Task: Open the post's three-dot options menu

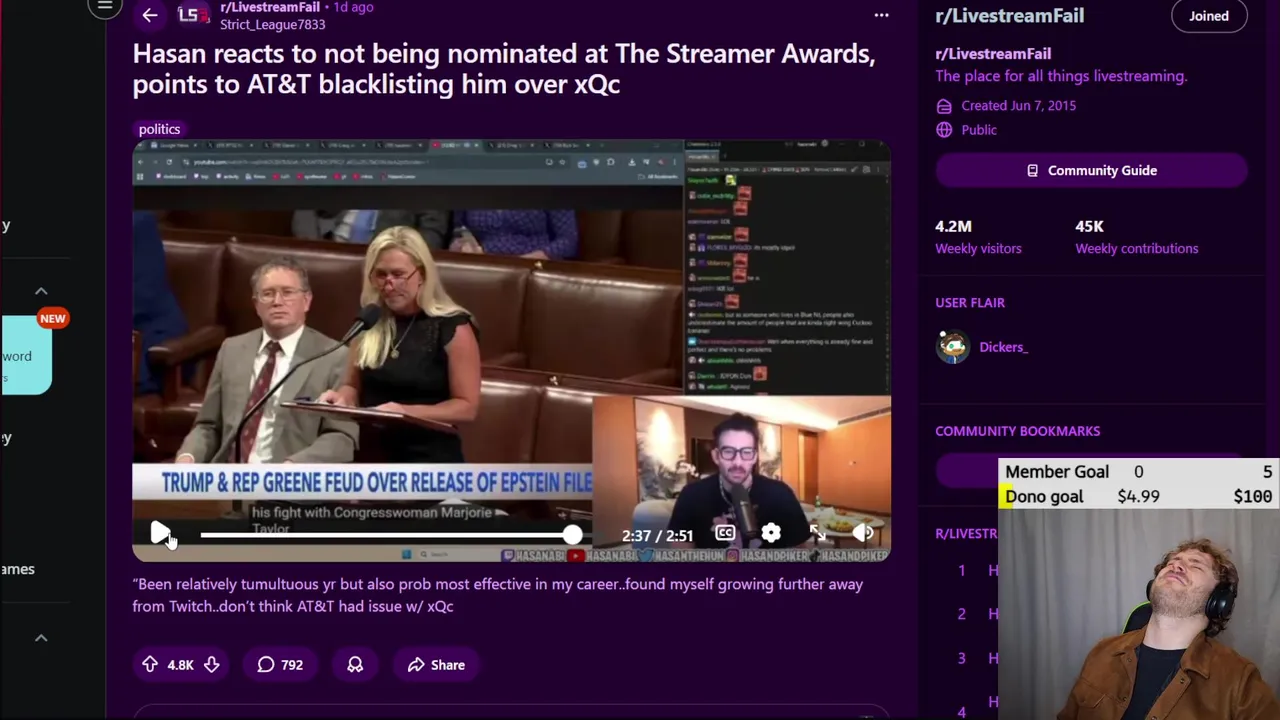Action: [881, 15]
